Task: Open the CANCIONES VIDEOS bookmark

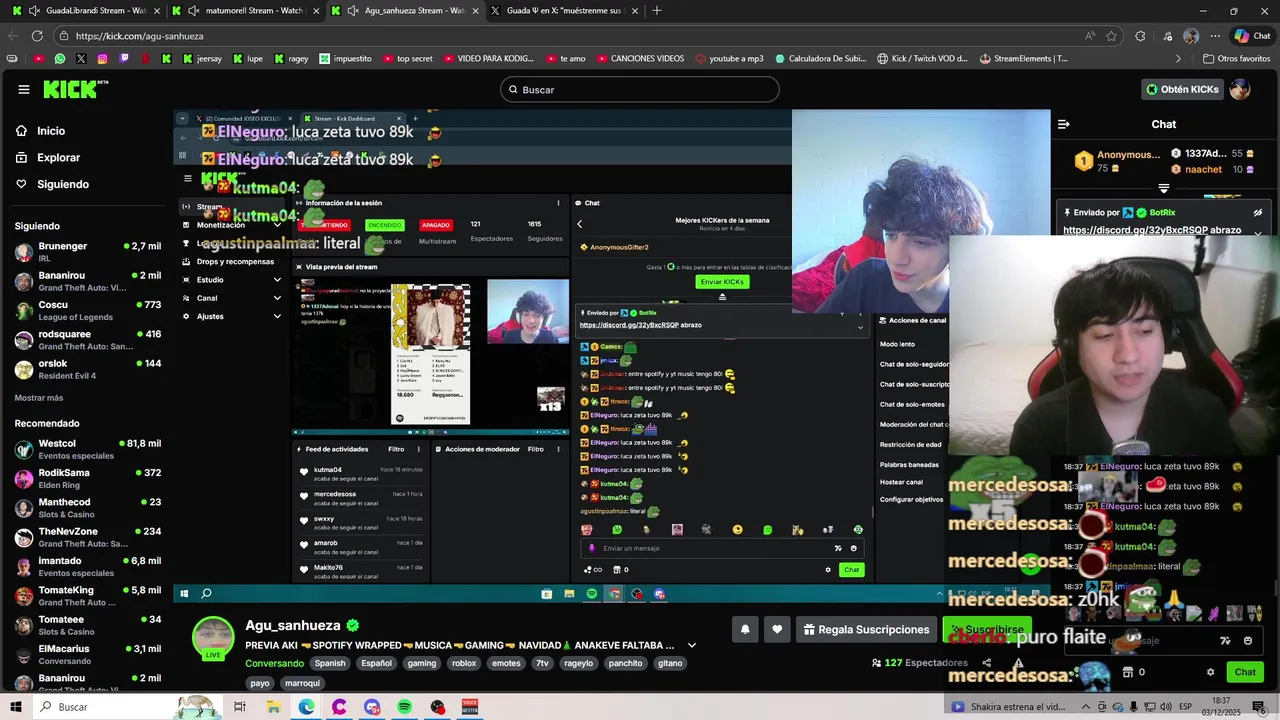Action: pyautogui.click(x=640, y=59)
